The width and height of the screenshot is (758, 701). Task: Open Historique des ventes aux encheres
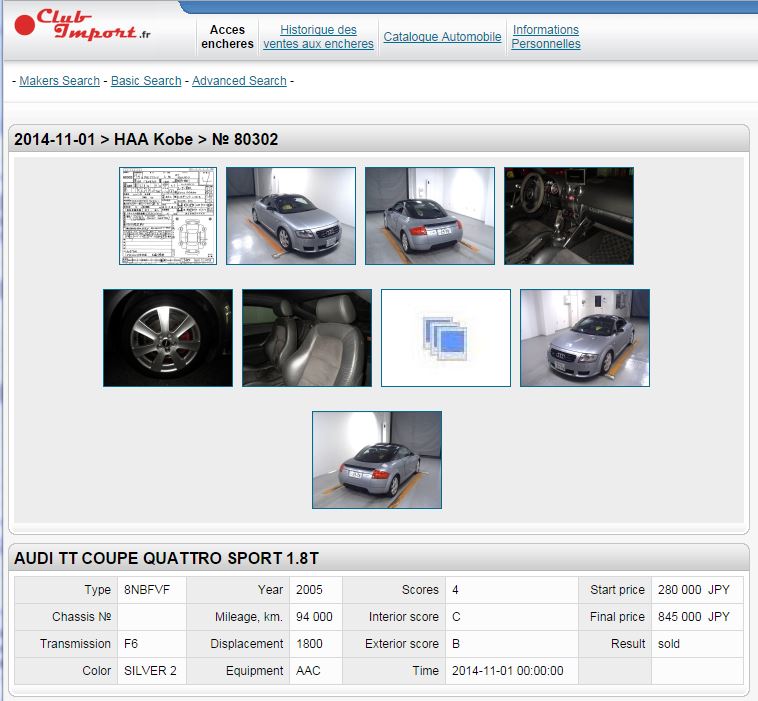click(319, 37)
